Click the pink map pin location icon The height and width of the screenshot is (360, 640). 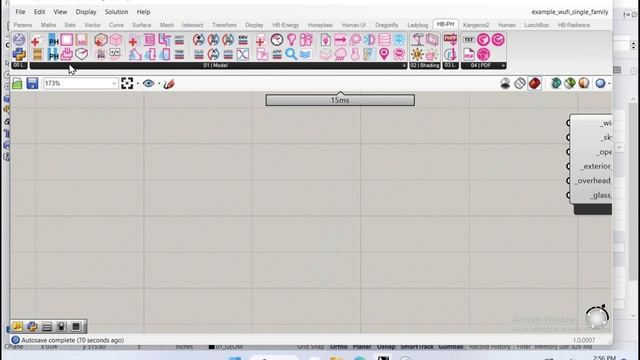coord(384,54)
